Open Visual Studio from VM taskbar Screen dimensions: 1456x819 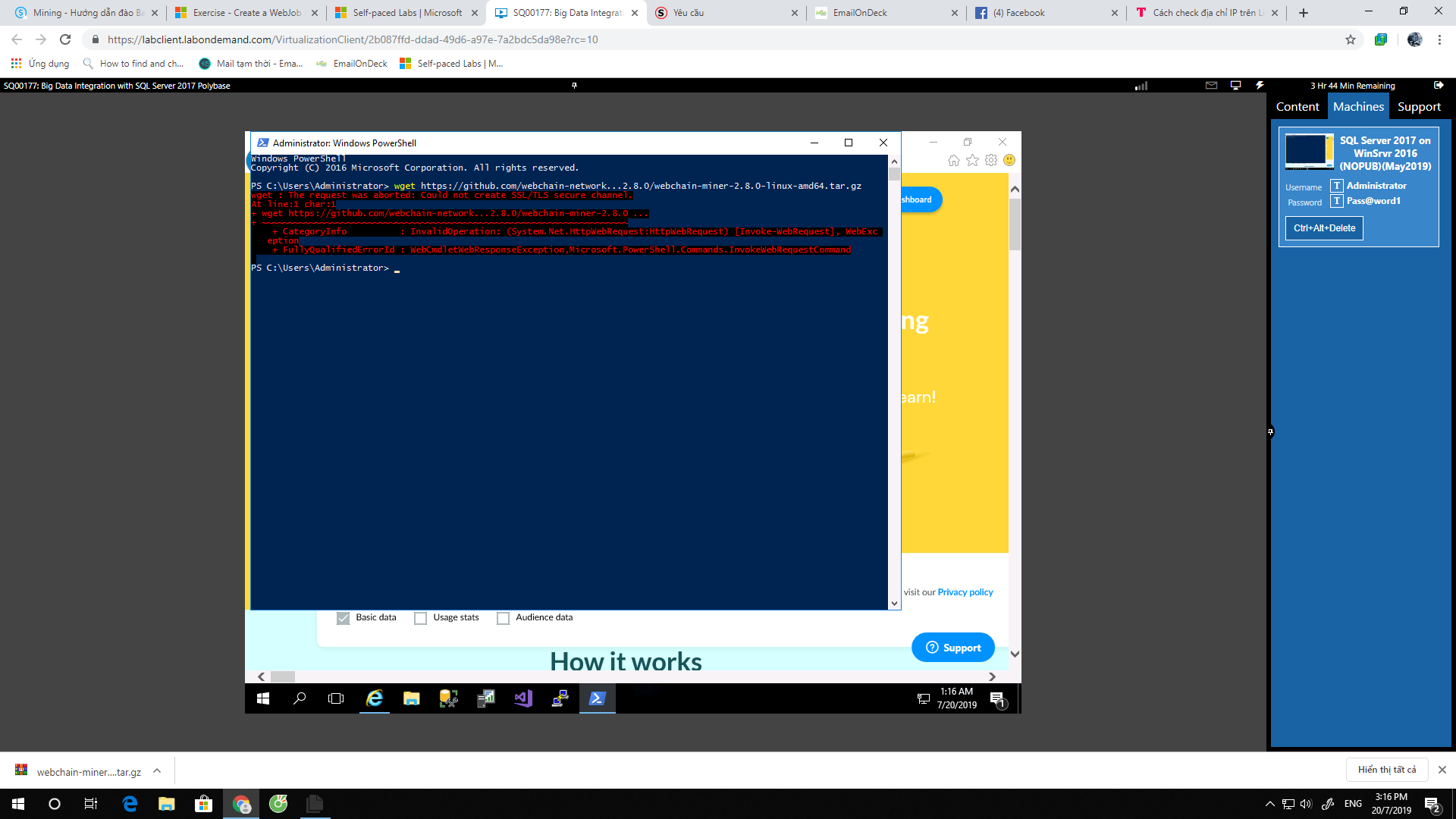[523, 698]
